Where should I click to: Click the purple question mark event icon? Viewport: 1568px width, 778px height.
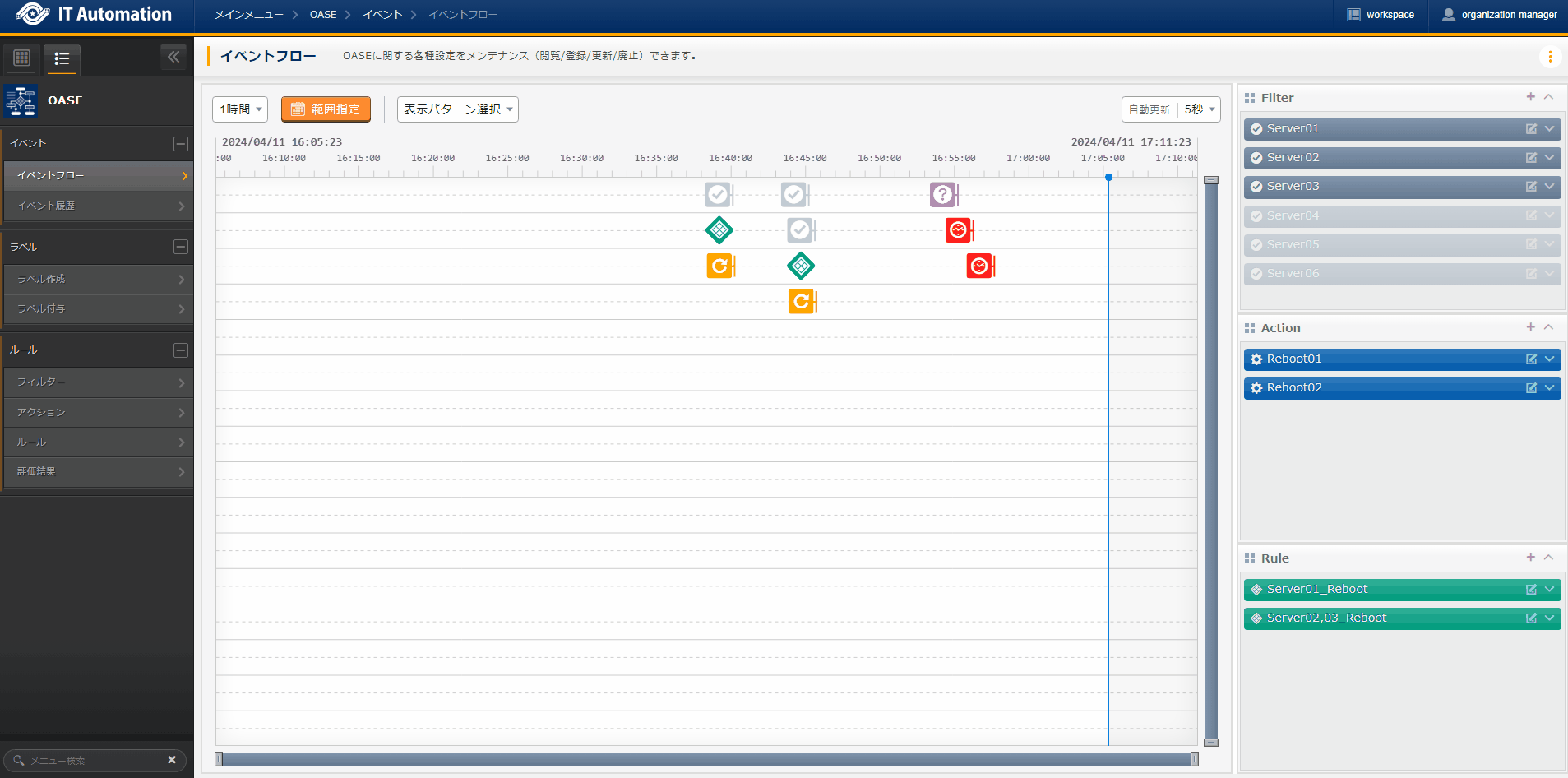(x=942, y=195)
